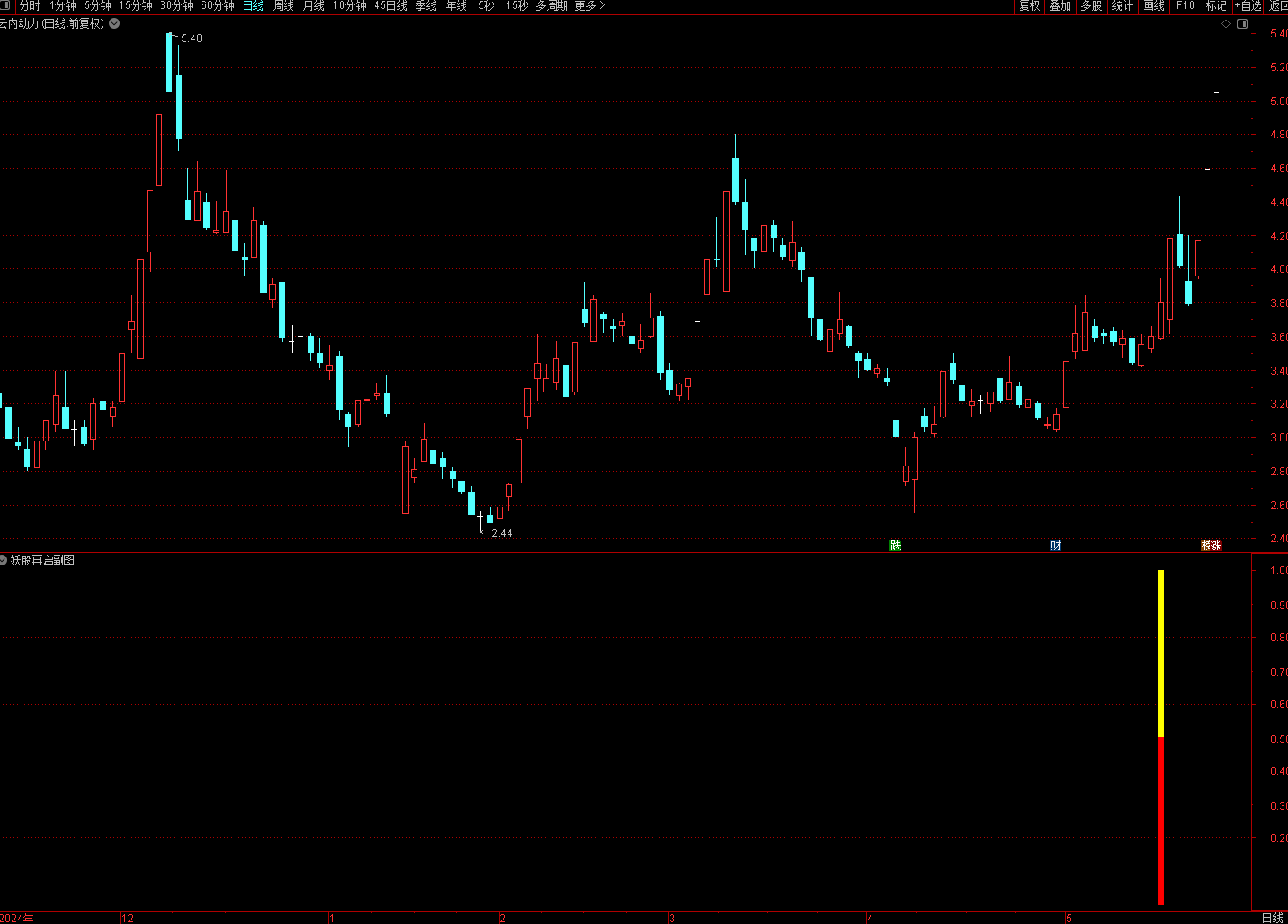Open F10 company information

click(1185, 6)
